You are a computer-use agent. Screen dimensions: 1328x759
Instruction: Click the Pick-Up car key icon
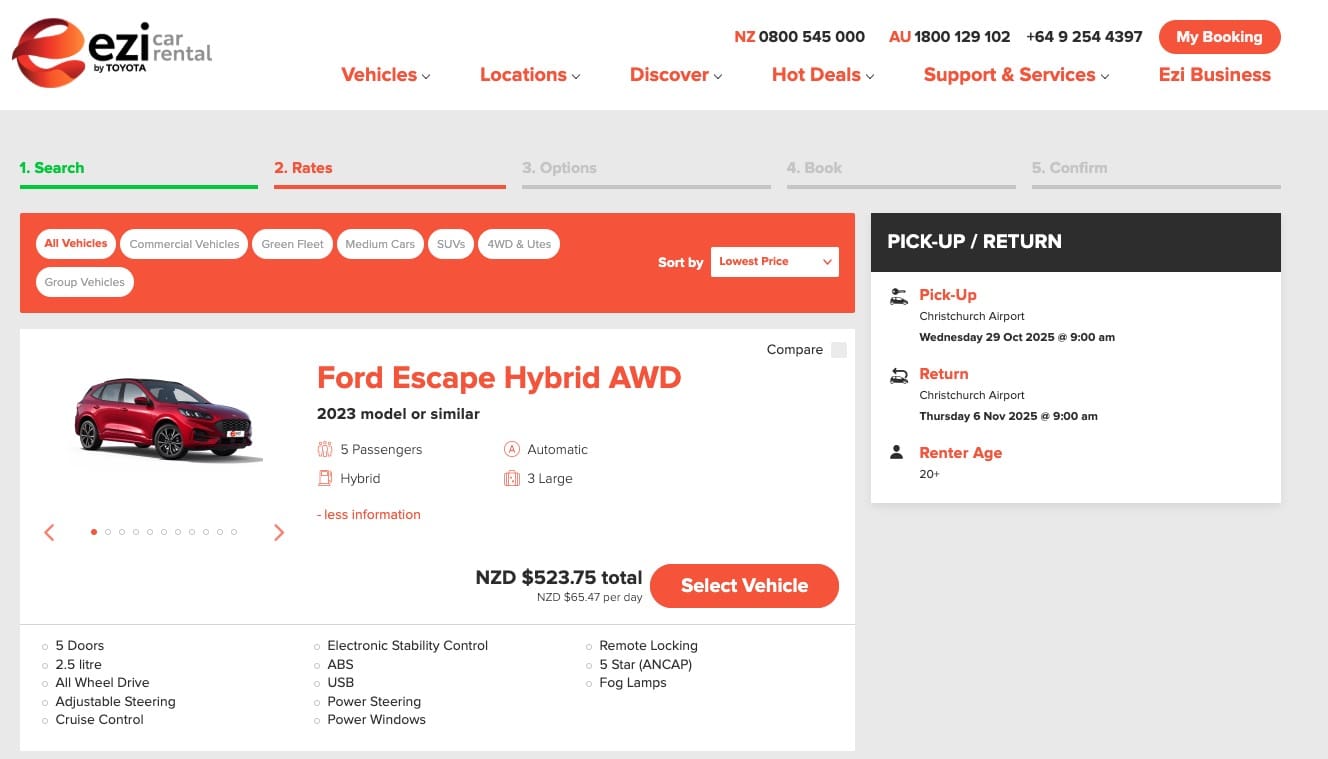[x=898, y=296]
